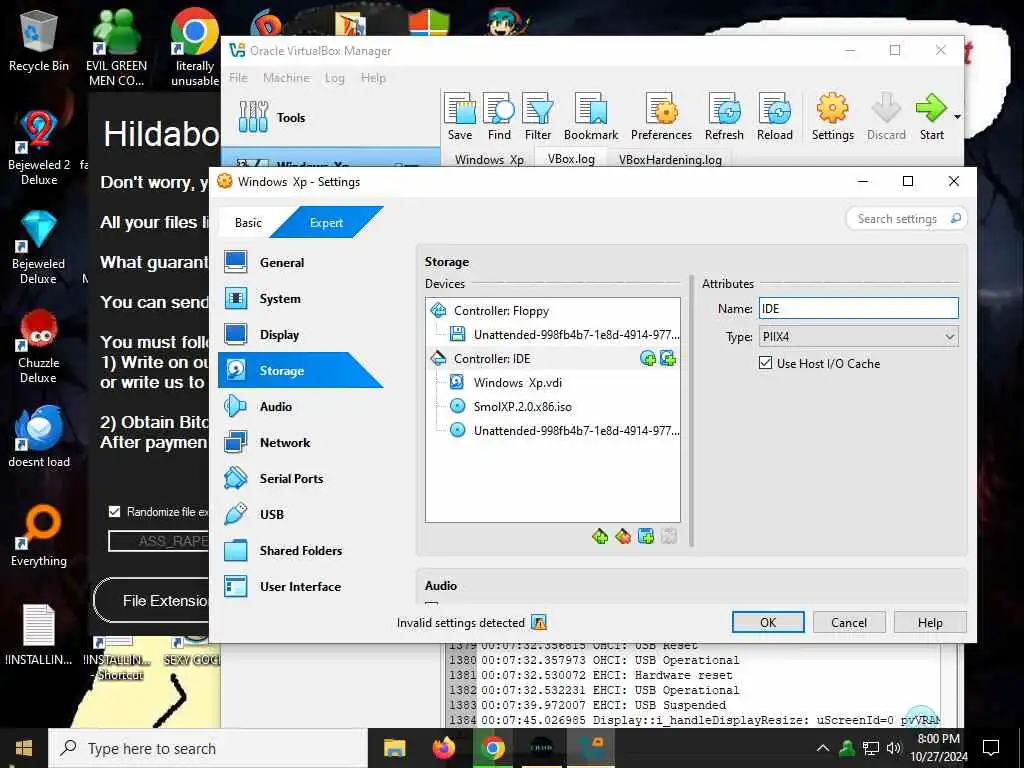Click the Find toolbar icon
Viewport: 1024px width, 768px height.
tap(499, 116)
